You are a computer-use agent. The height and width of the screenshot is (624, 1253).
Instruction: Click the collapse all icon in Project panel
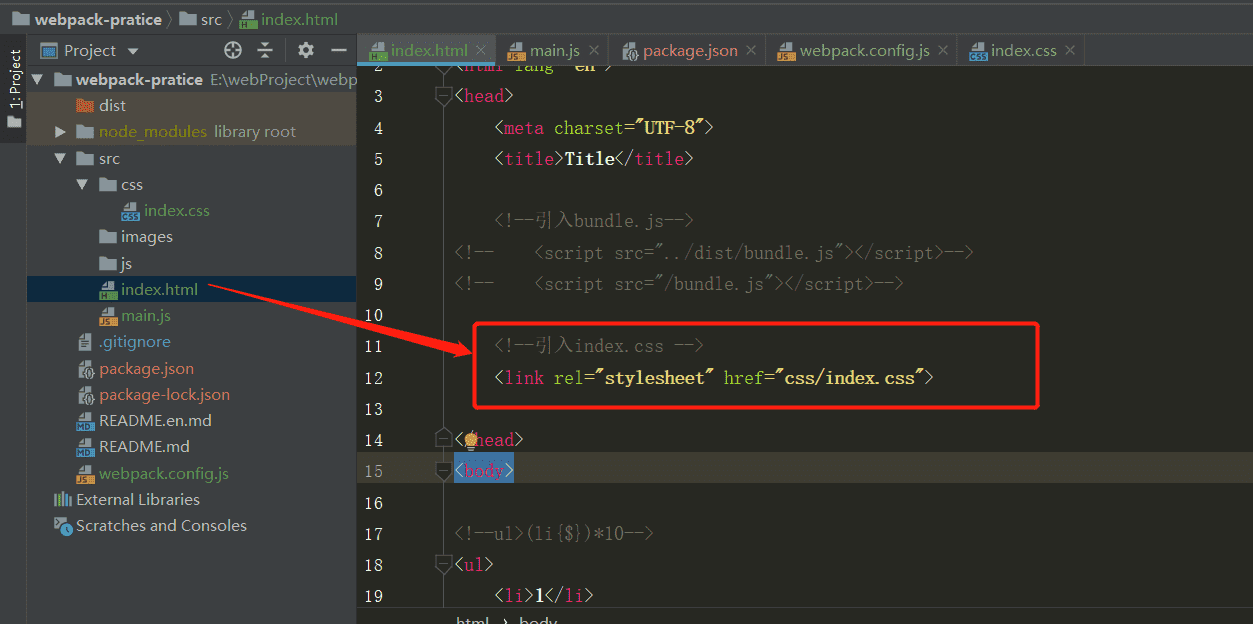tap(265, 50)
